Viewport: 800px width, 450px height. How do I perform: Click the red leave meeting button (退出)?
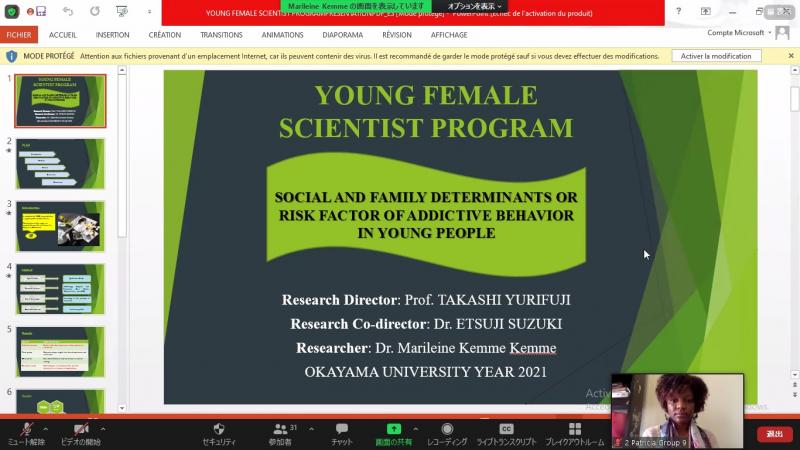point(774,434)
